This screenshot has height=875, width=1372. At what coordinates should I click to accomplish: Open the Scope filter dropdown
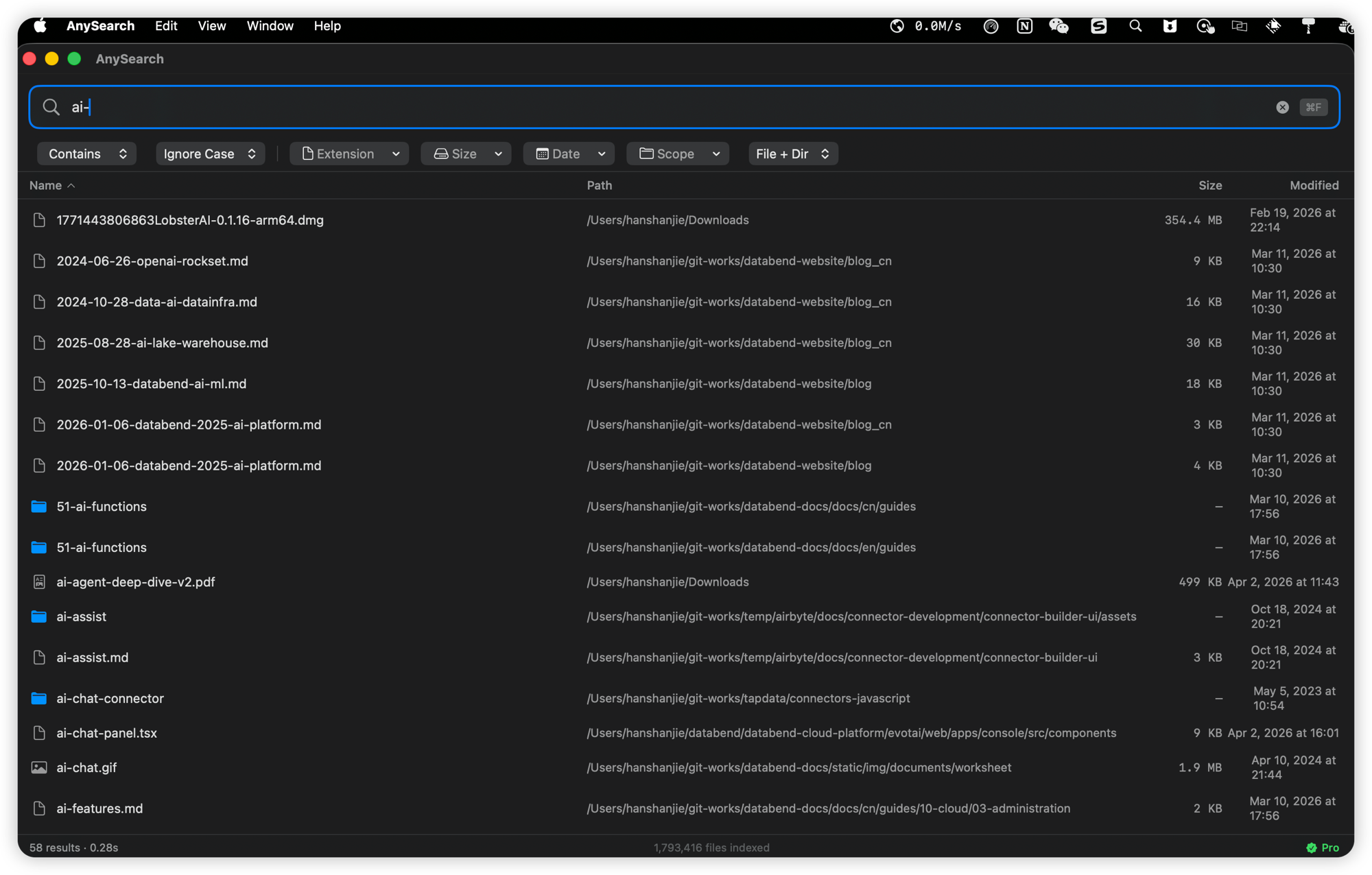click(x=677, y=154)
